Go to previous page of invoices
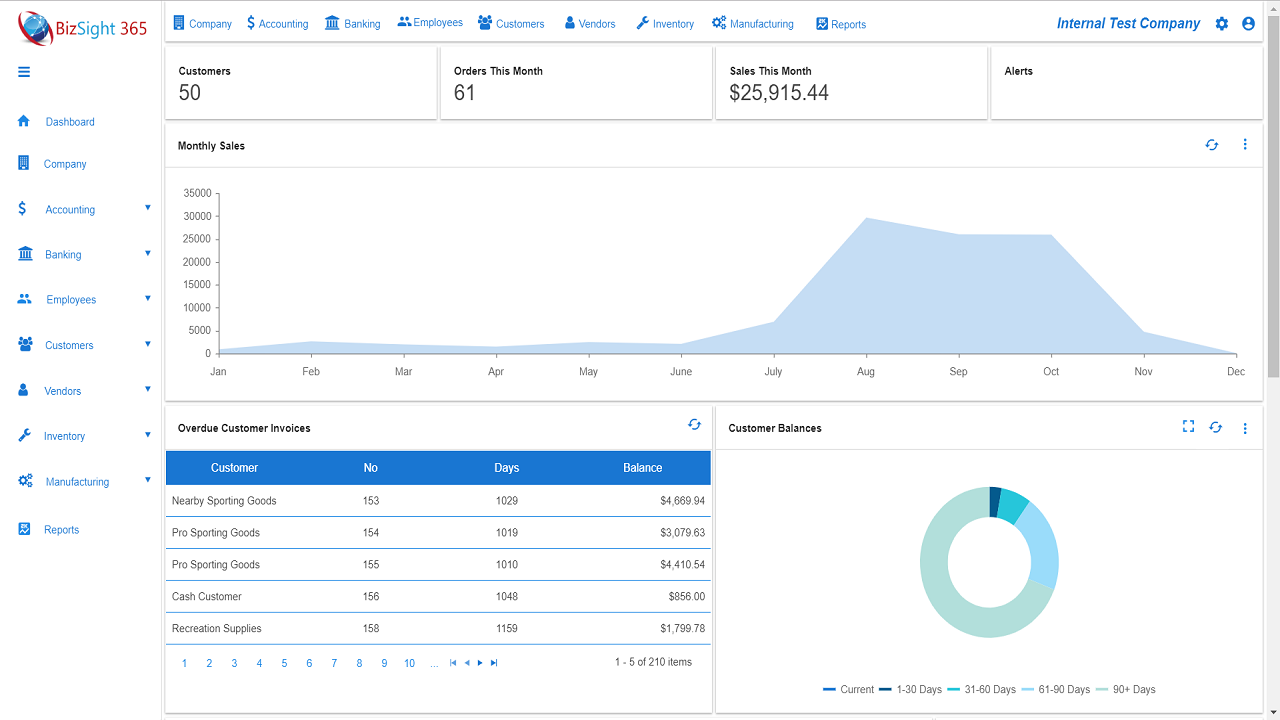This screenshot has width=1280, height=720. pos(467,663)
